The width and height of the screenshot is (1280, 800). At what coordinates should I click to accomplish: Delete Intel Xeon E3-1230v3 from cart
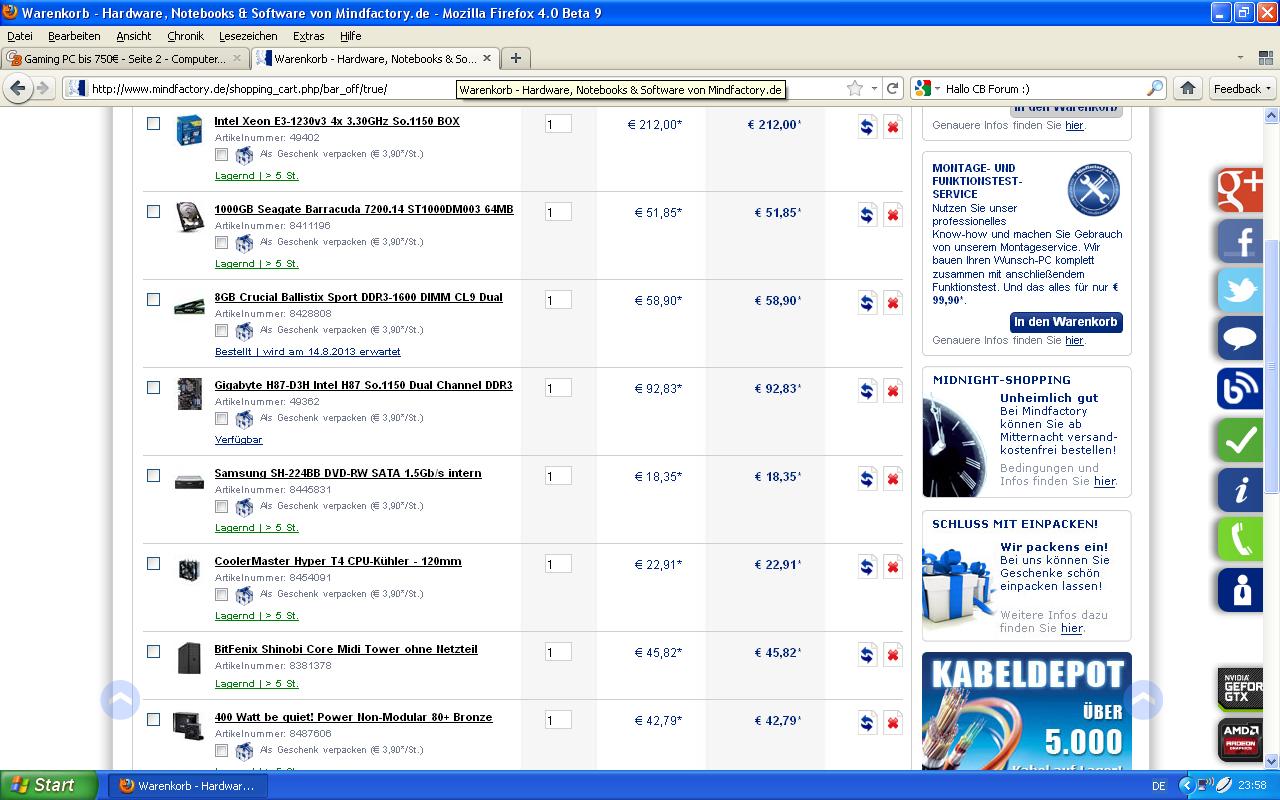point(893,127)
